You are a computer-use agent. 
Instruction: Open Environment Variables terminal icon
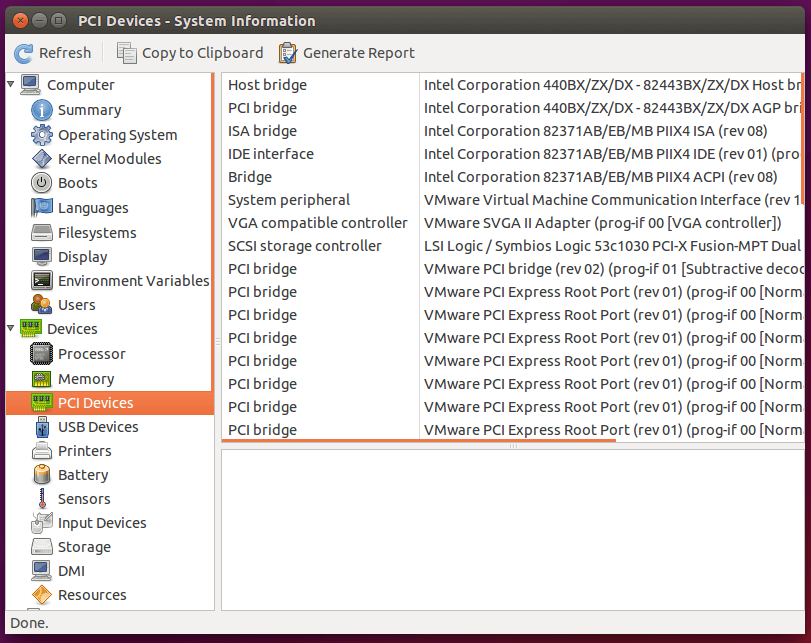pyautogui.click(x=42, y=280)
